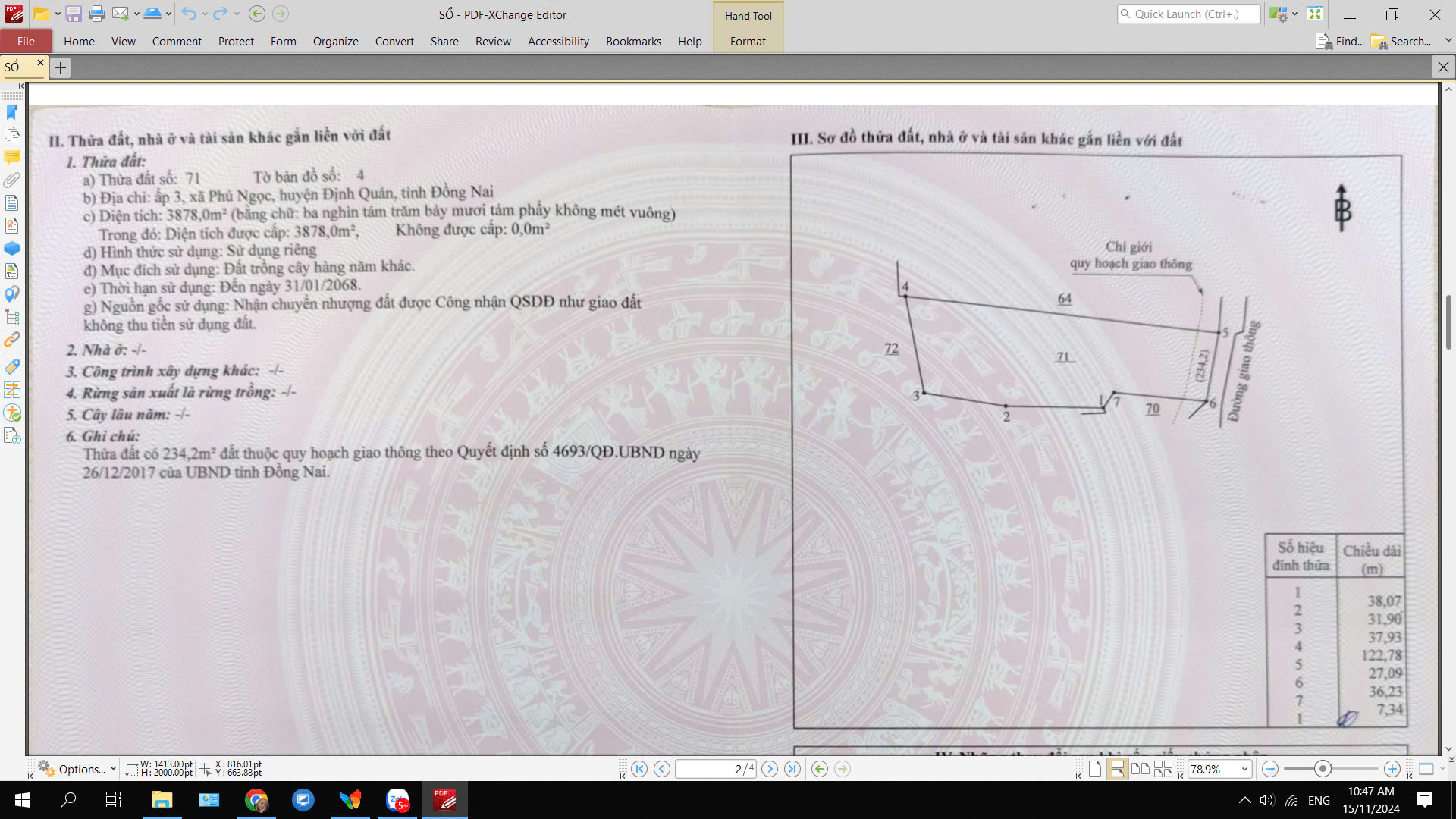This screenshot has height=819, width=1456.
Task: Toggle continuous page layout mode
Action: click(x=1117, y=769)
